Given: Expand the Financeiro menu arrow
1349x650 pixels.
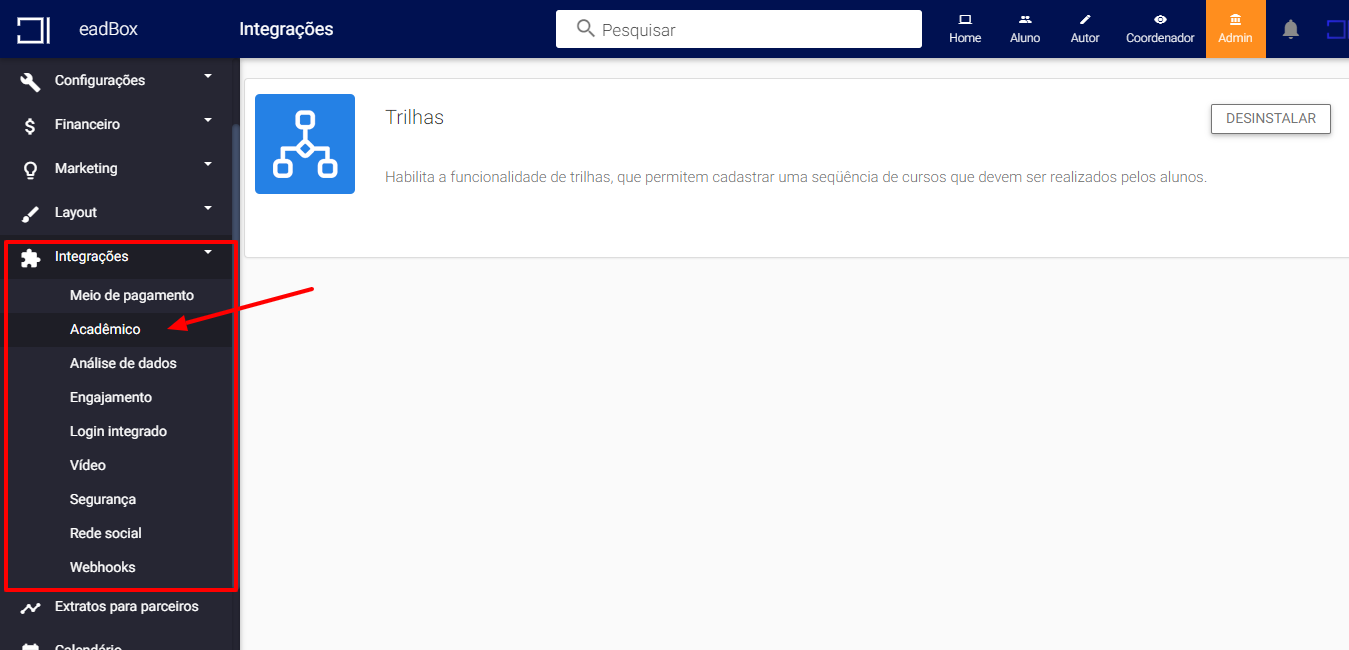Looking at the screenshot, I should [x=208, y=120].
